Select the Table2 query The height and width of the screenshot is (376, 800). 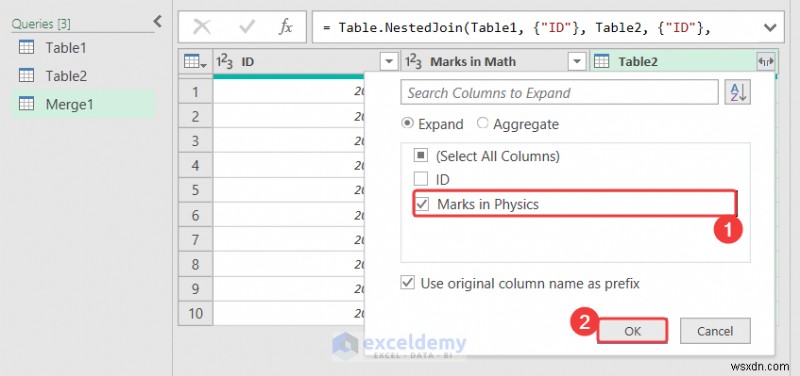pos(83,76)
